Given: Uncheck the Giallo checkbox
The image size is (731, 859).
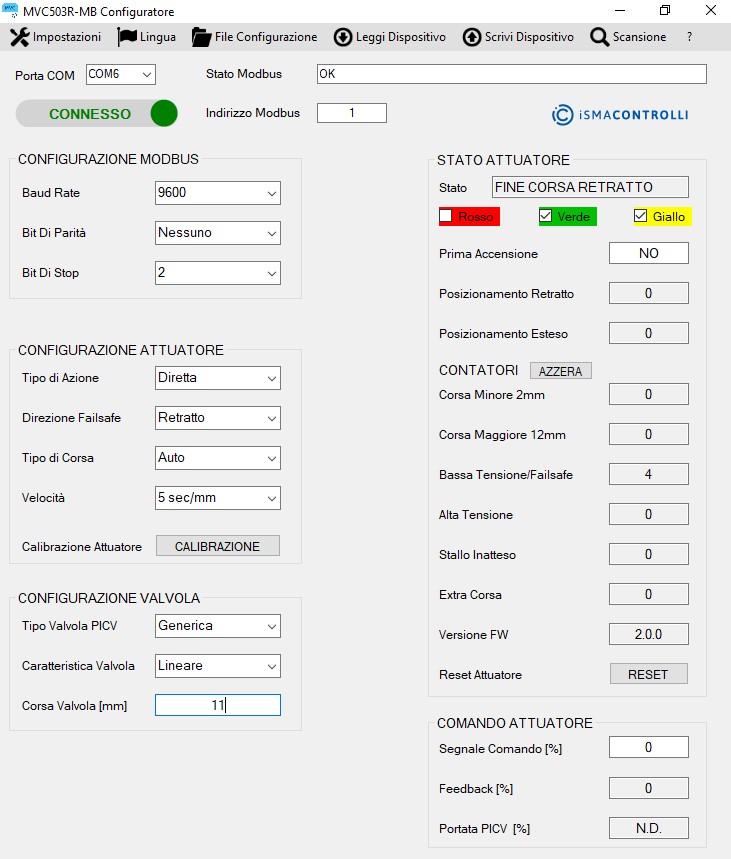Looking at the screenshot, I should coord(641,216).
